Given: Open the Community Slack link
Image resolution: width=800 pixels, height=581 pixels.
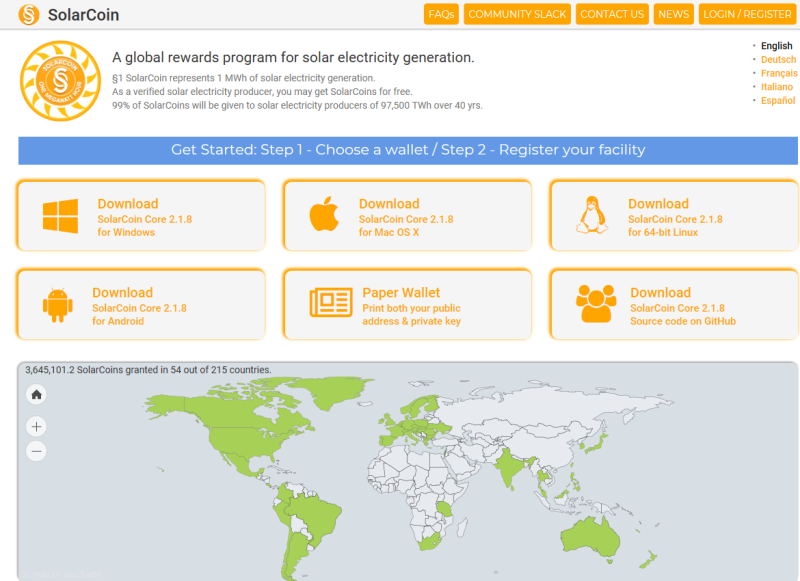Looking at the screenshot, I should pyautogui.click(x=517, y=14).
